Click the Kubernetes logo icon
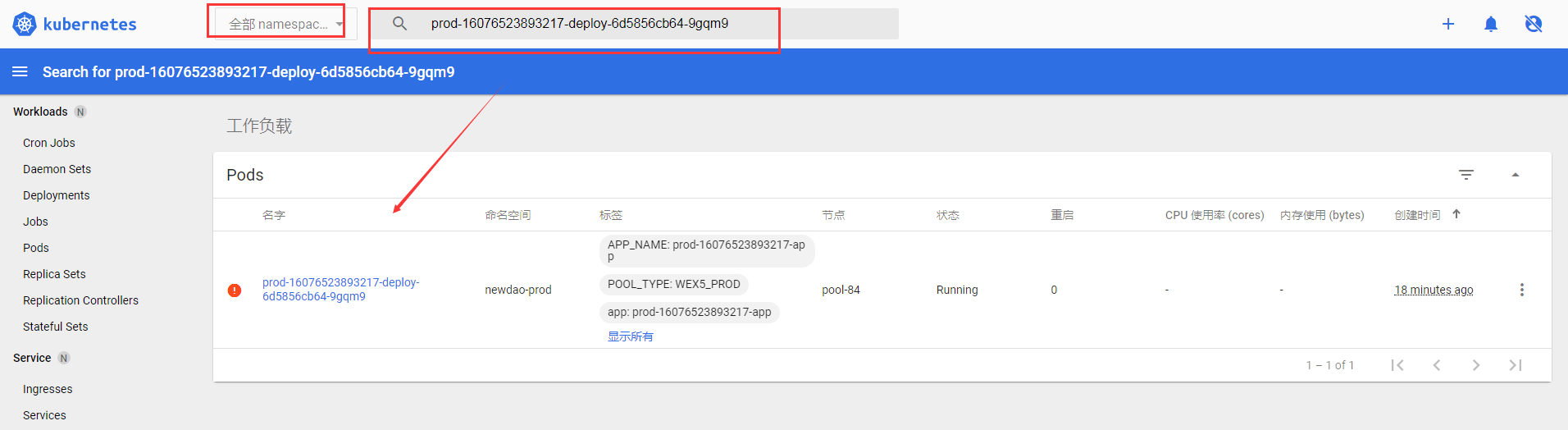The width and height of the screenshot is (1568, 430). 25,24
